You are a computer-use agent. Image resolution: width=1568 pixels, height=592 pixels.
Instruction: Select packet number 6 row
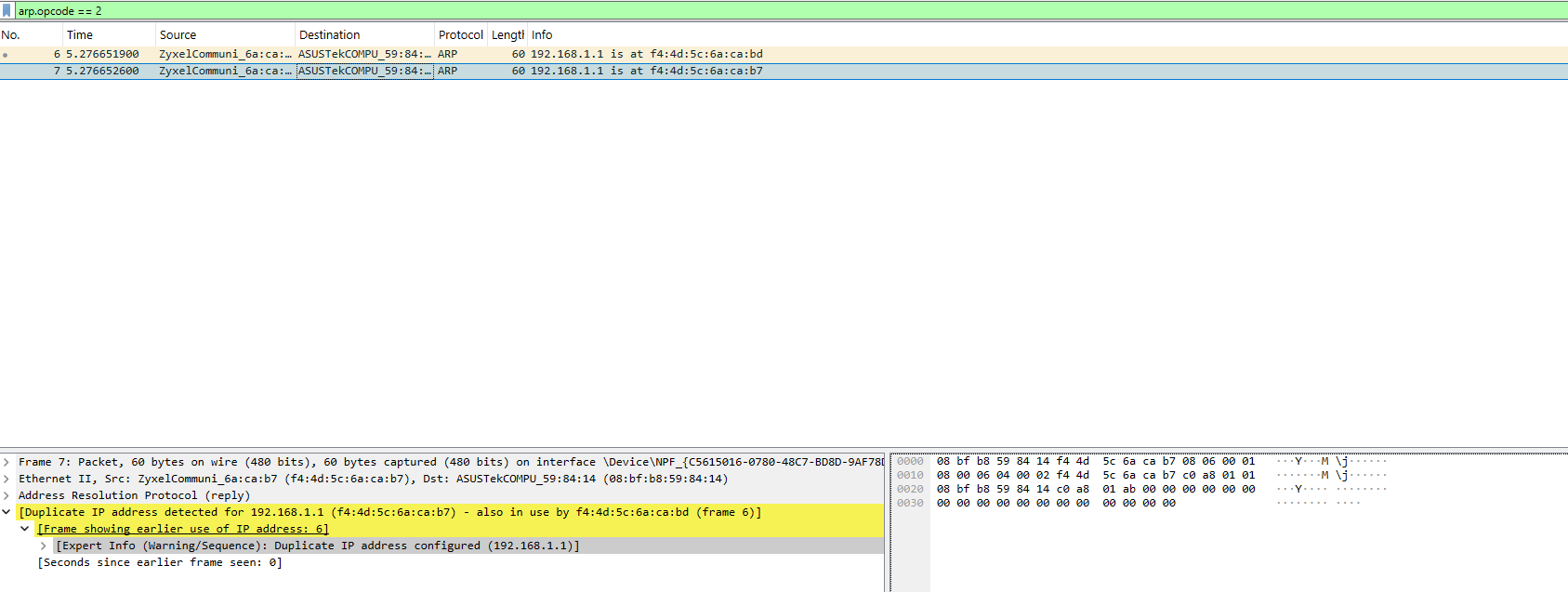point(784,54)
